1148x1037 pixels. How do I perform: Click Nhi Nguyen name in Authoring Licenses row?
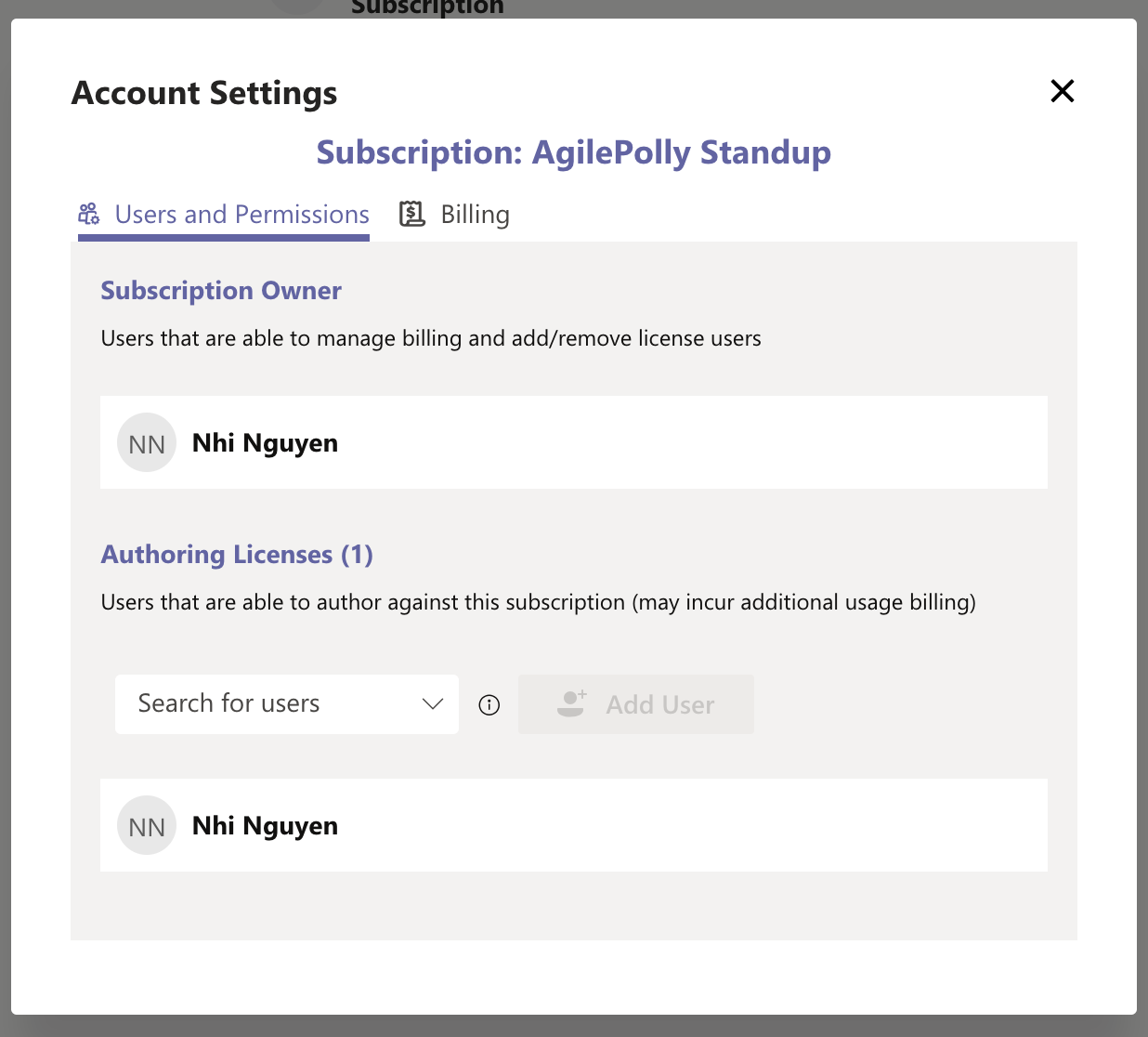[x=265, y=826]
